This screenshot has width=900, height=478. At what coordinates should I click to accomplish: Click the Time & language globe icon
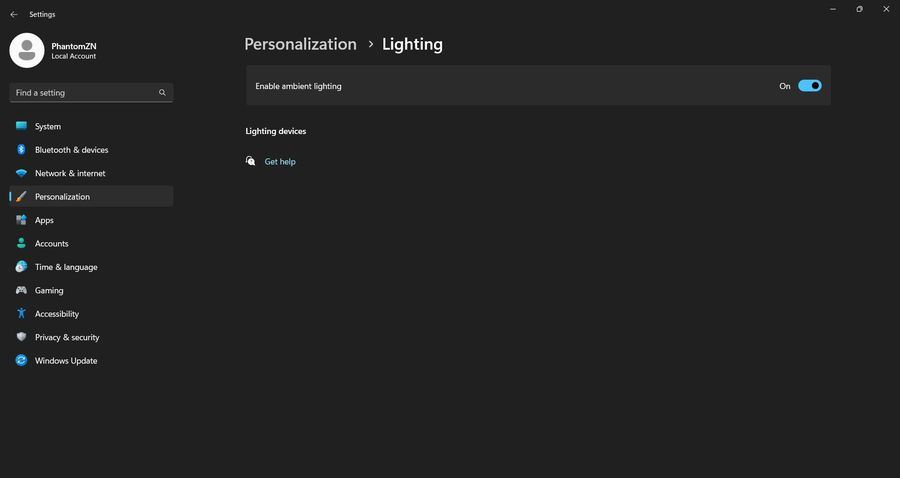(21, 267)
